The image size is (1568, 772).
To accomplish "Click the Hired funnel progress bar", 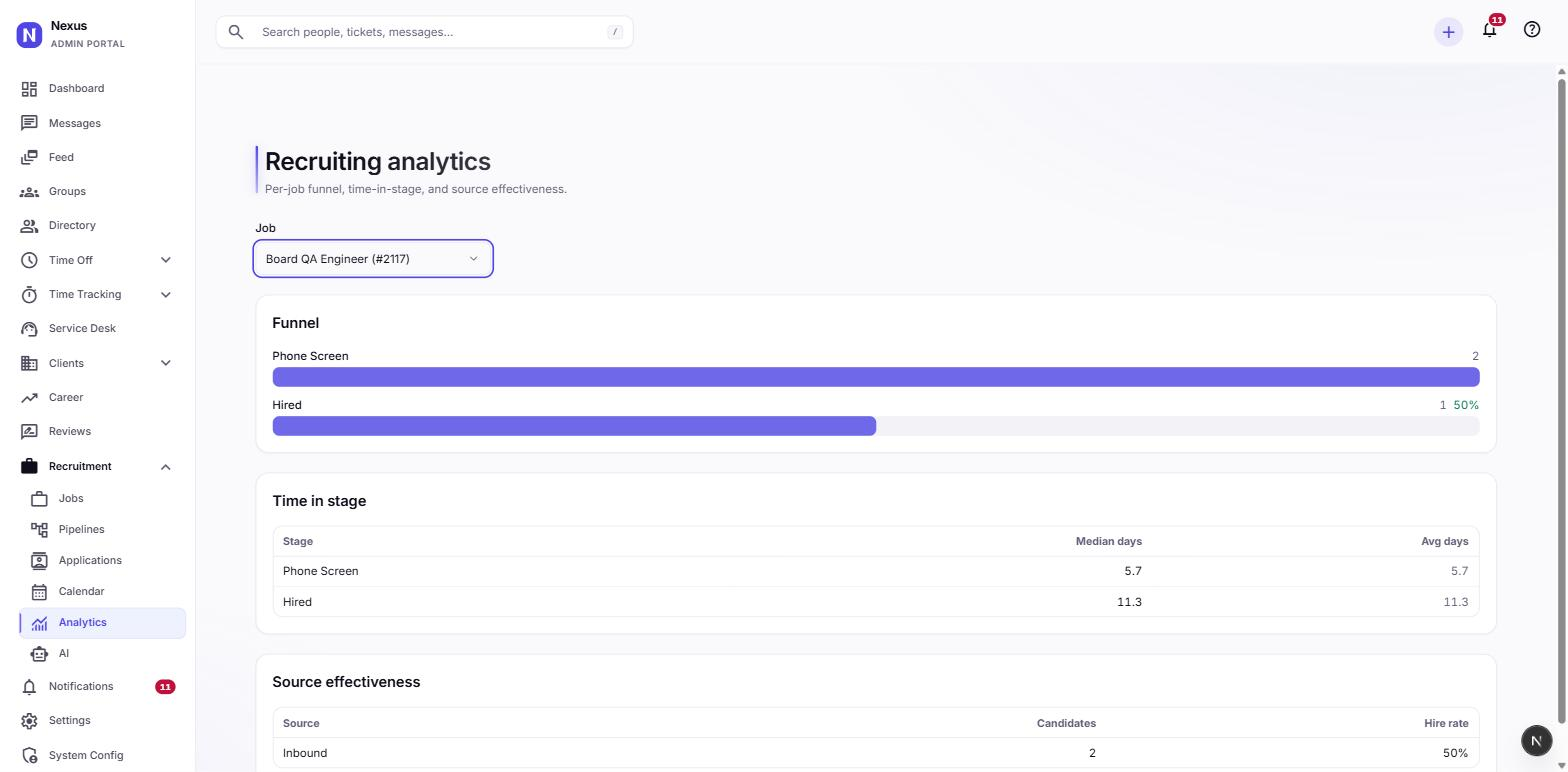I will 876,426.
